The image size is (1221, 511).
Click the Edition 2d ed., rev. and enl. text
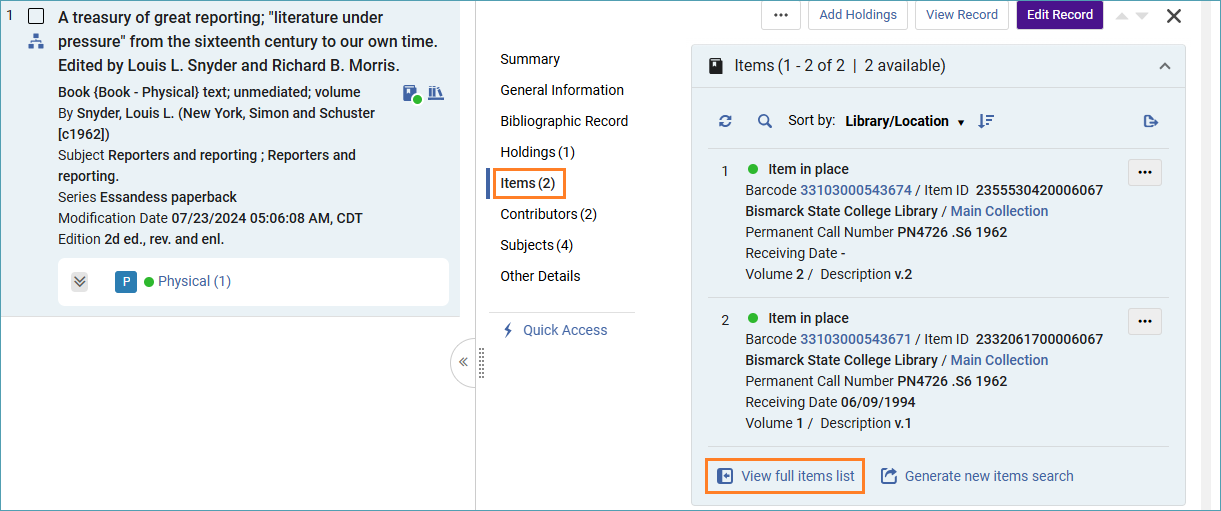[141, 239]
